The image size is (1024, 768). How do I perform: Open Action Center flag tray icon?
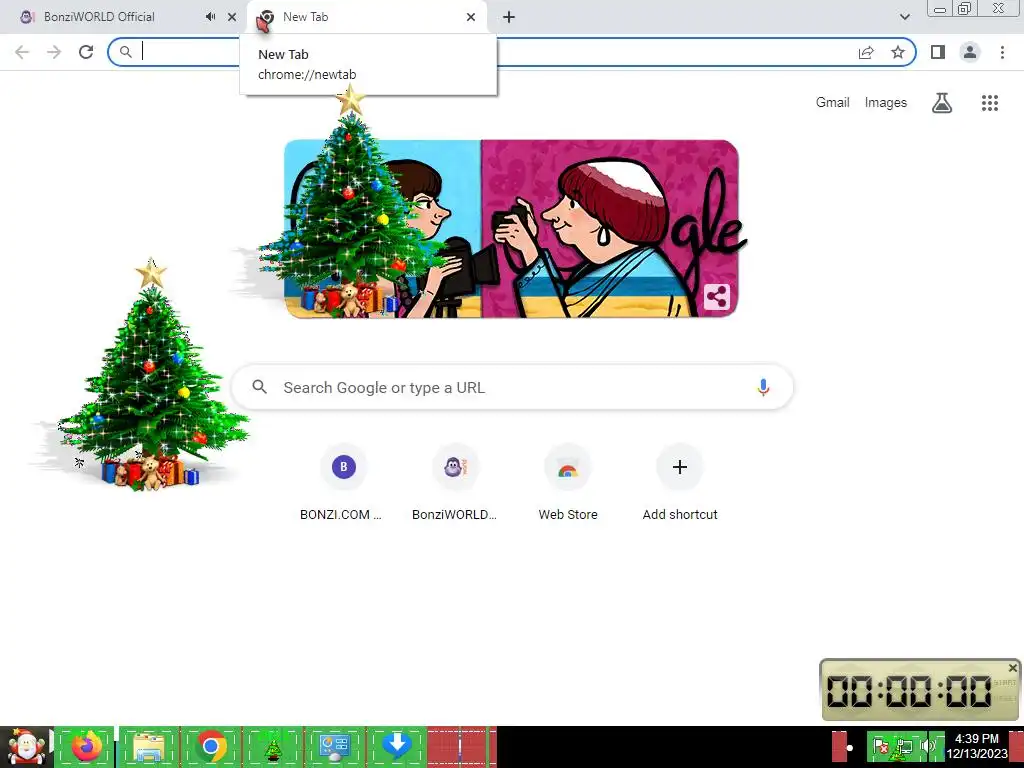880,746
